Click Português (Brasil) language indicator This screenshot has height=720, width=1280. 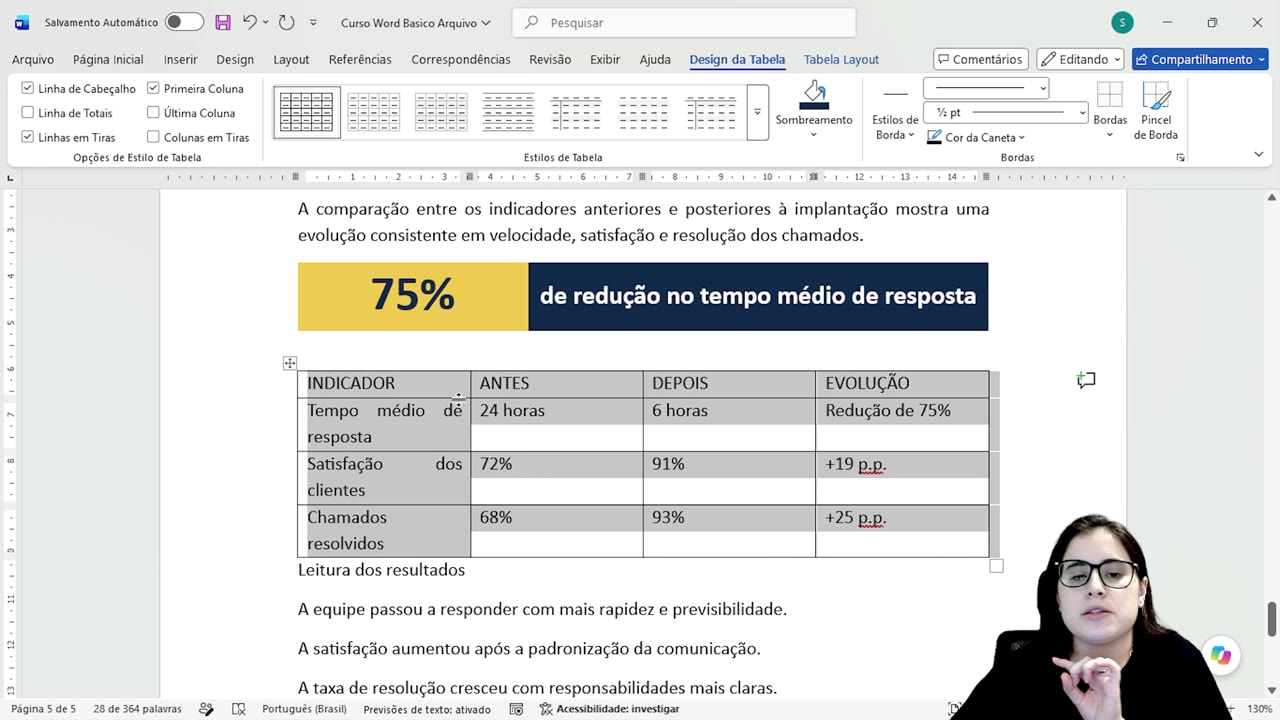(304, 709)
